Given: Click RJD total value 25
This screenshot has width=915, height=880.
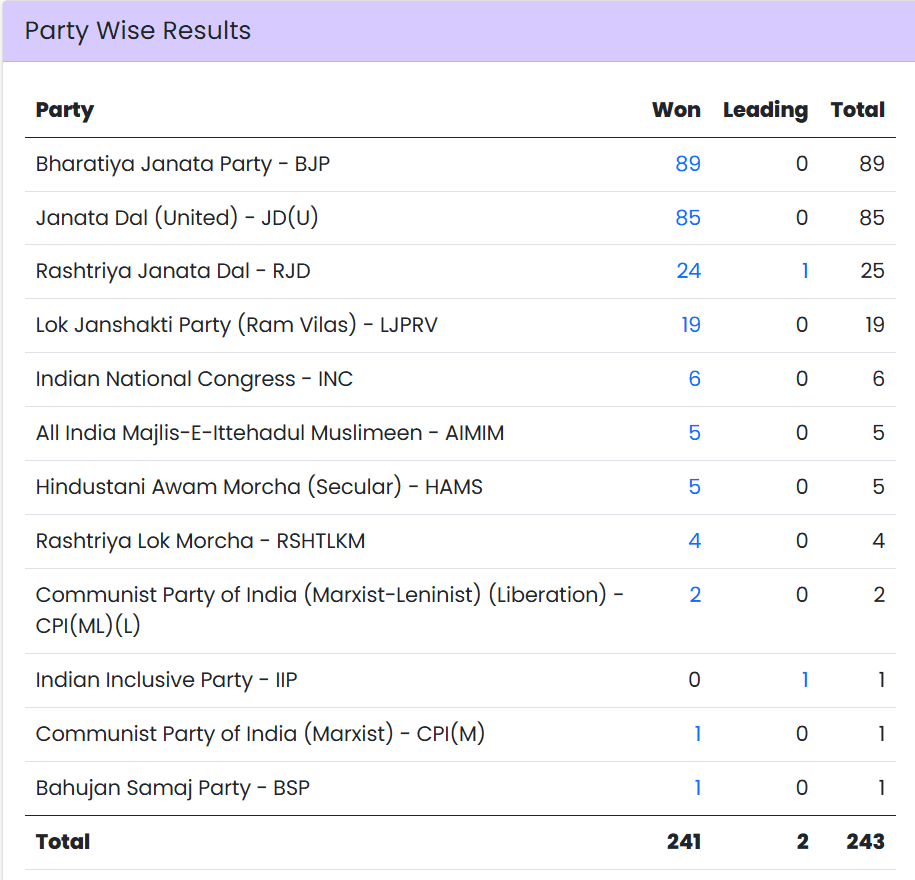Looking at the screenshot, I should pos(872,271).
